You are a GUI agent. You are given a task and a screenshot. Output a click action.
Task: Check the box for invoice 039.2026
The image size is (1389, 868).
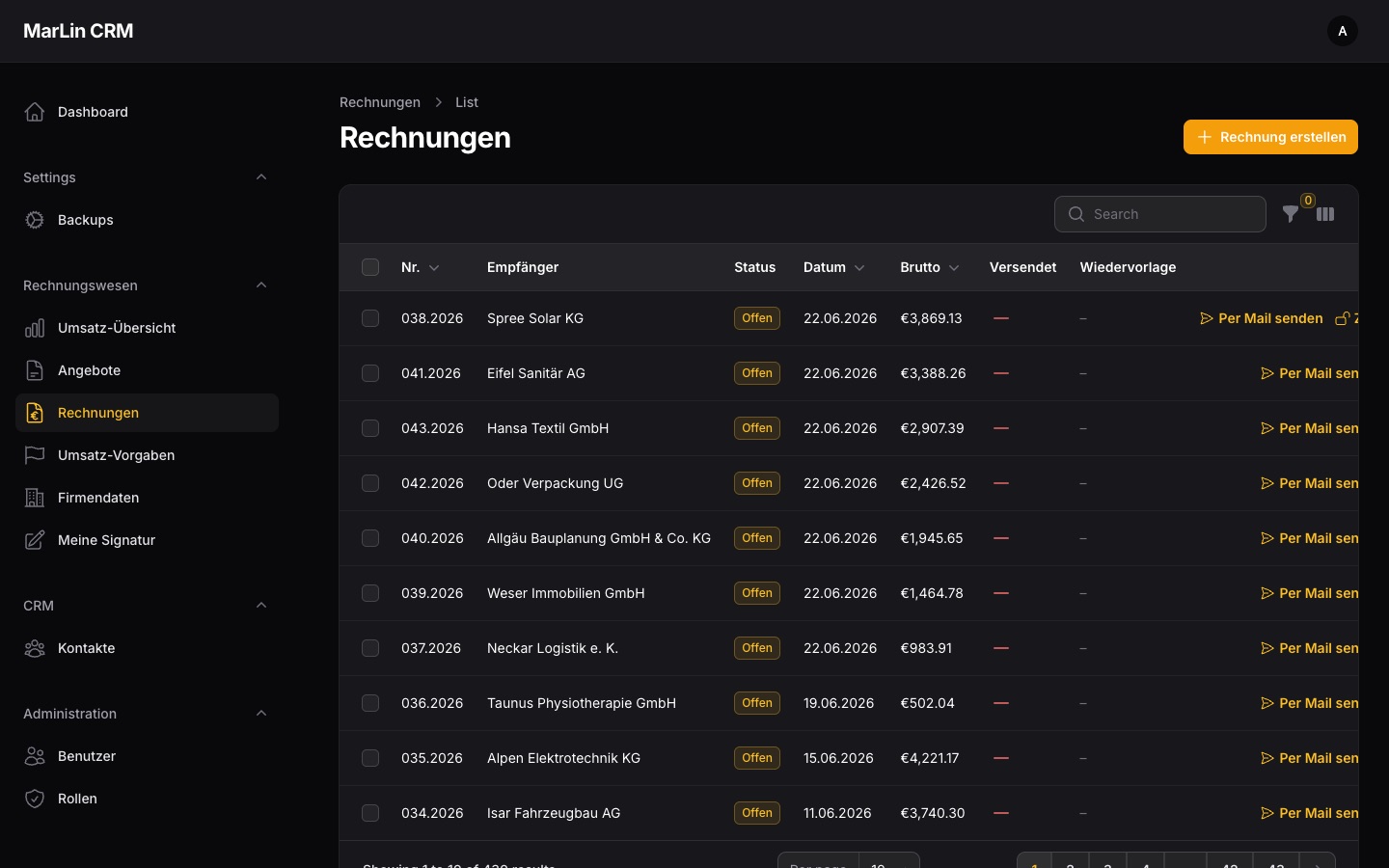(370, 593)
